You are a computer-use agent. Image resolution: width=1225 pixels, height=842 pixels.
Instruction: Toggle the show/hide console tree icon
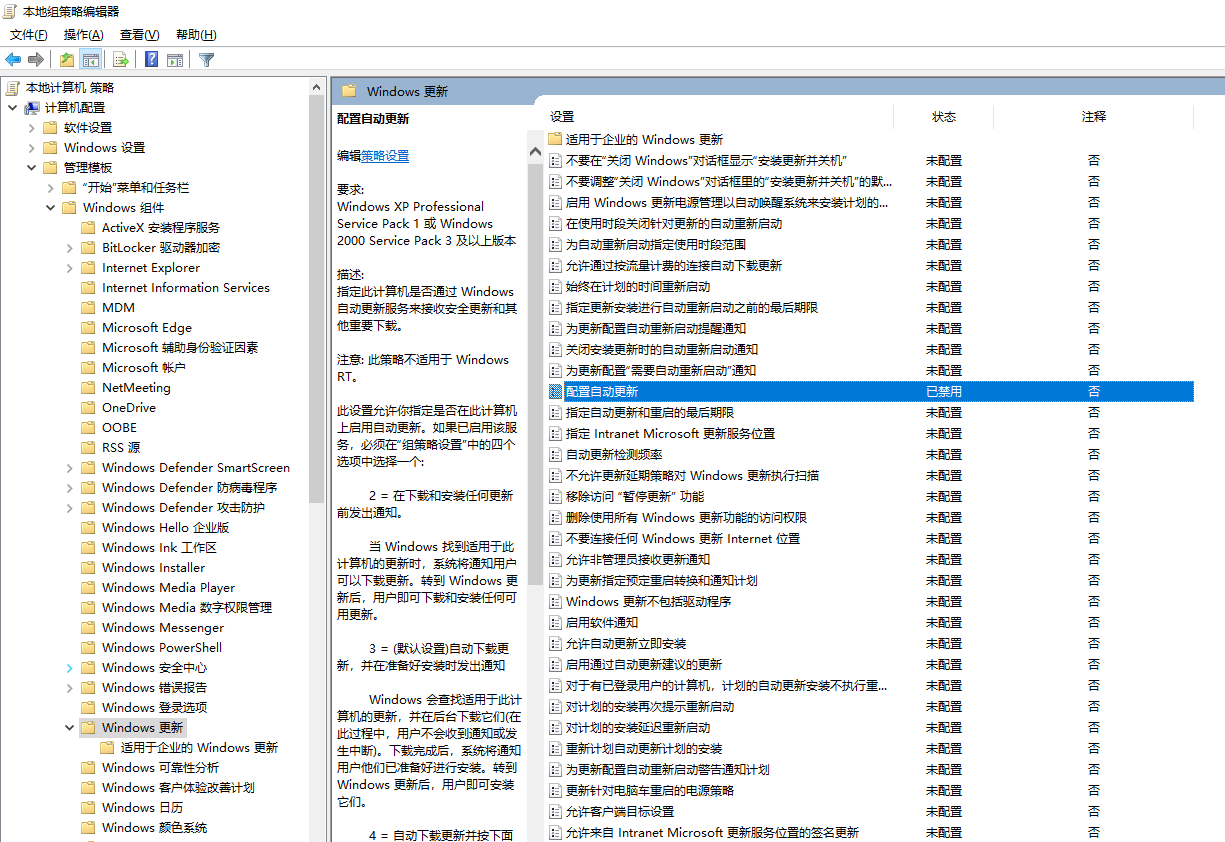click(91, 59)
